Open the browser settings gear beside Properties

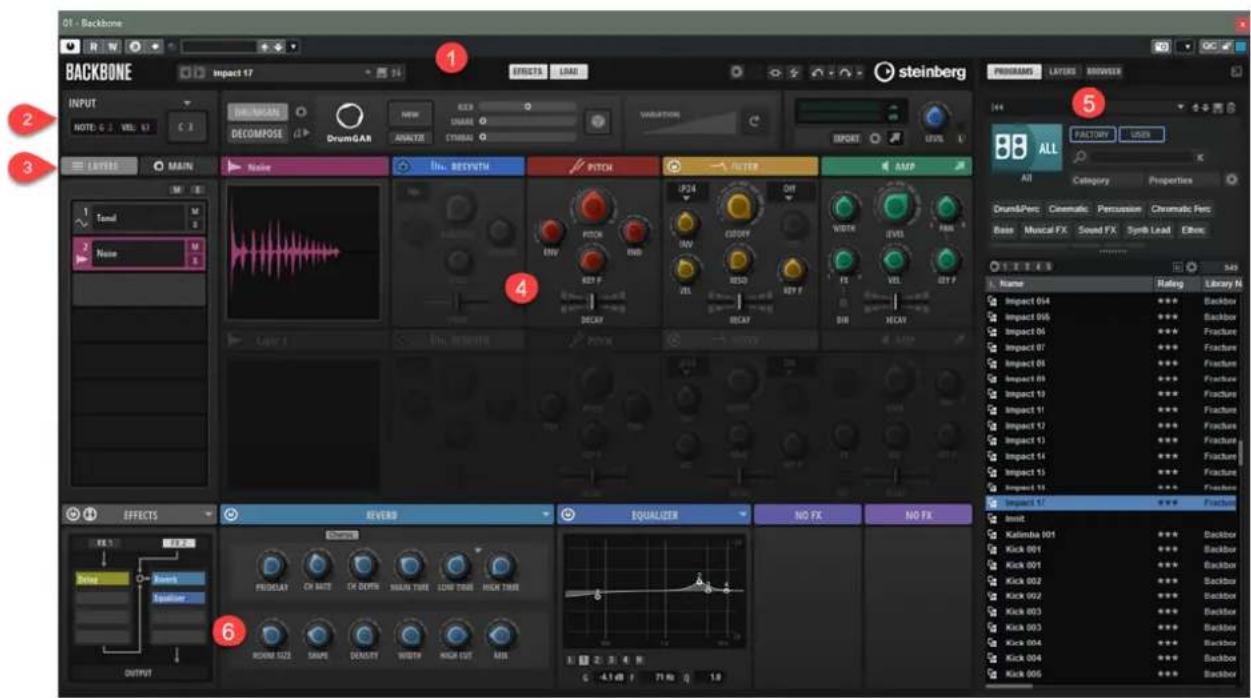(1231, 180)
